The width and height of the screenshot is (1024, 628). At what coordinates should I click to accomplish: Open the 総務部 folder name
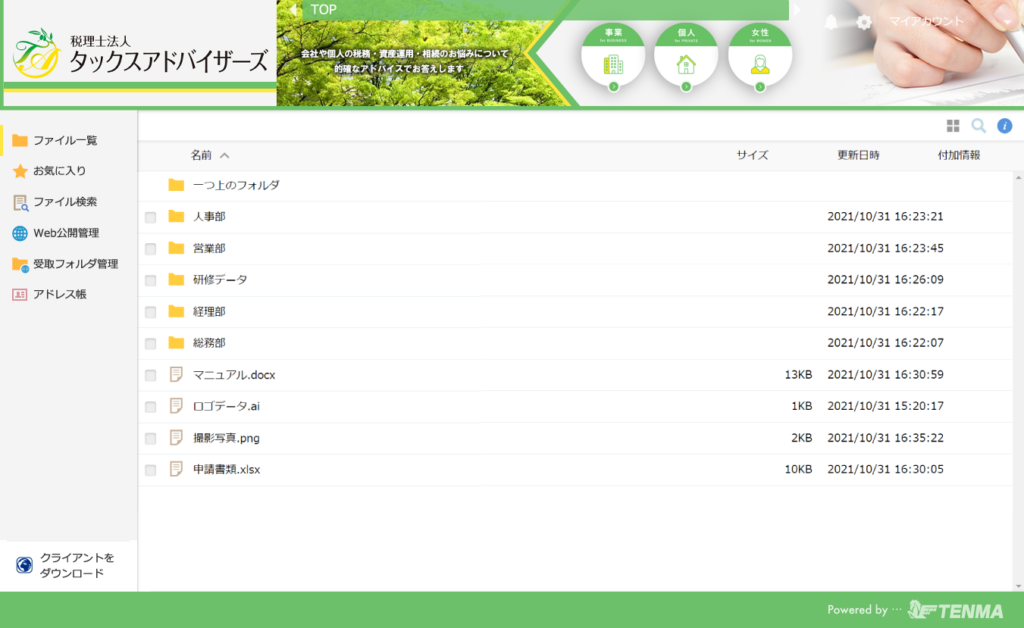(209, 343)
